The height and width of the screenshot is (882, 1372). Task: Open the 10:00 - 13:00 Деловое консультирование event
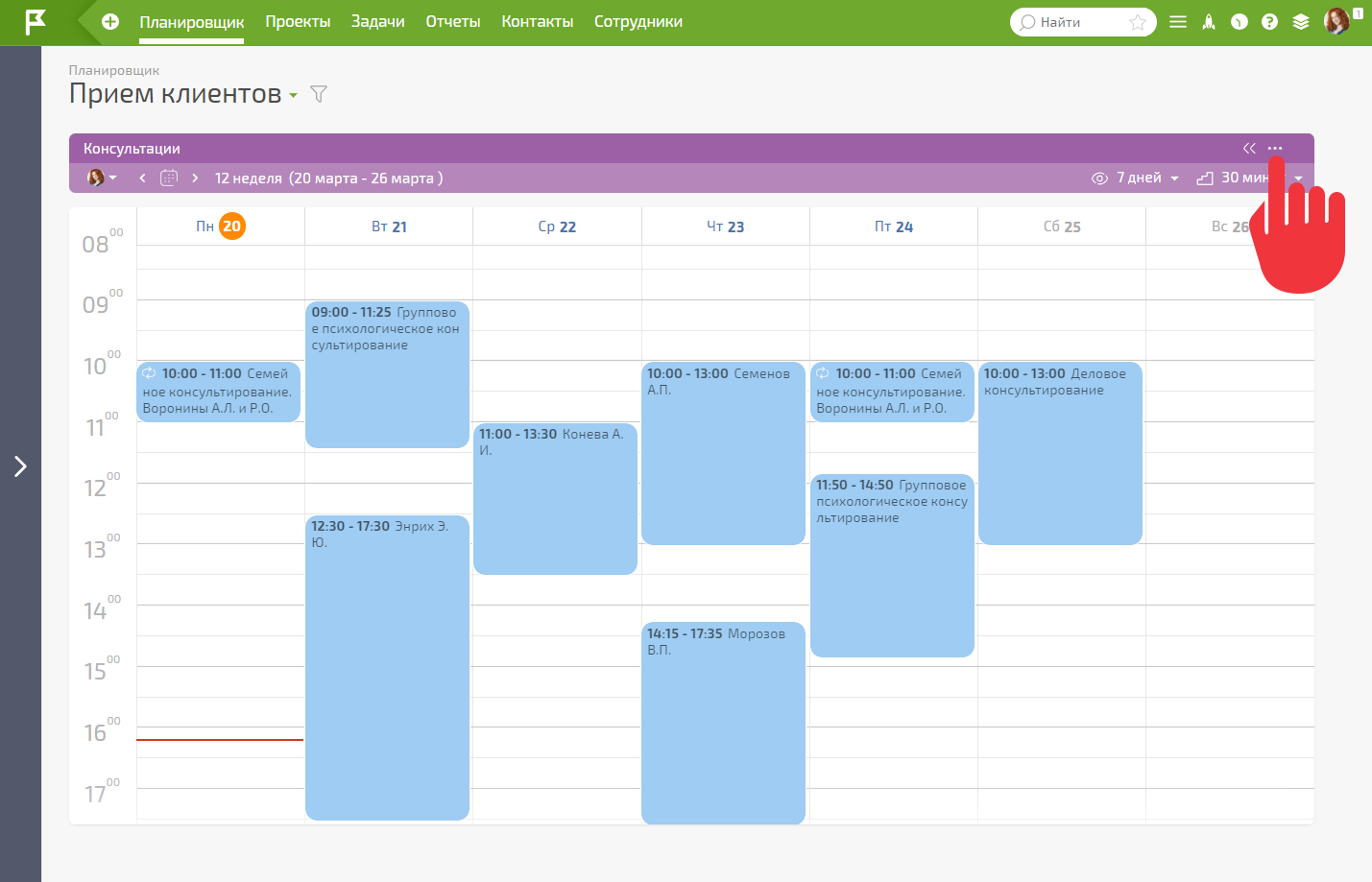1060,453
